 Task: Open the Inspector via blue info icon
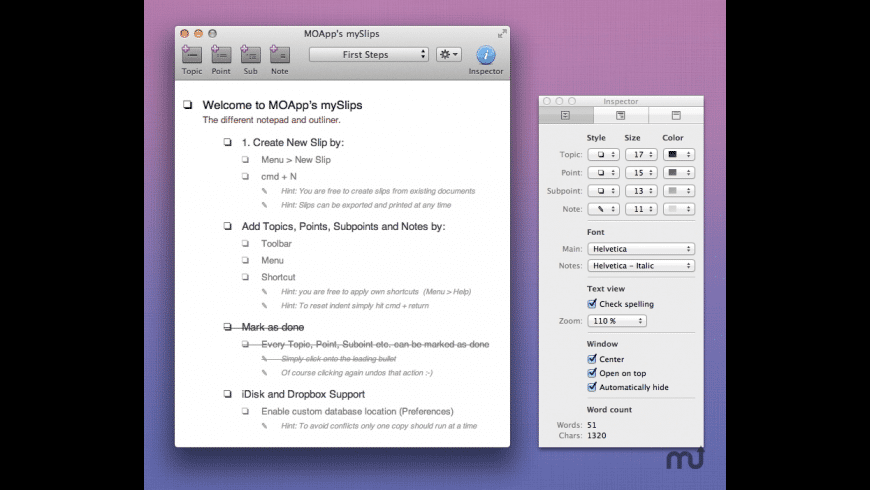pos(485,55)
